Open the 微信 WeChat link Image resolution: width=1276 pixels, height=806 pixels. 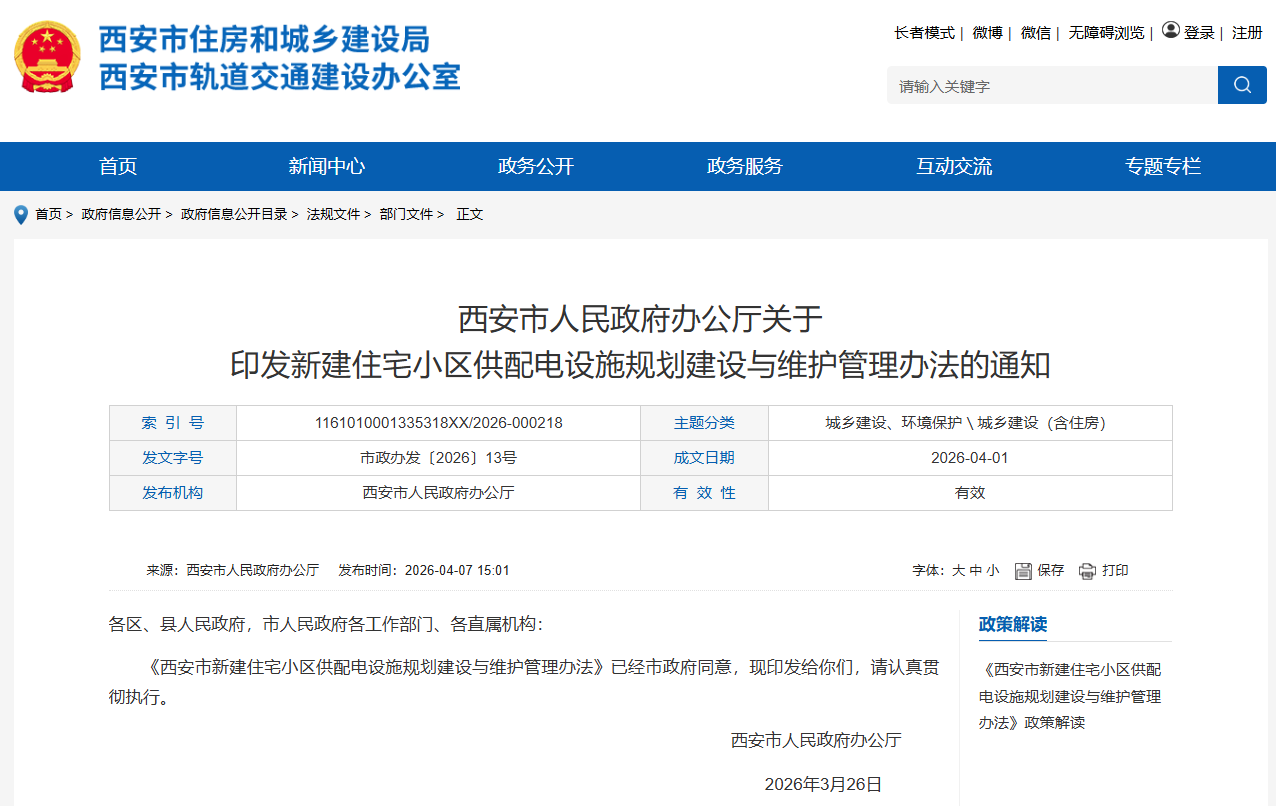(1036, 32)
